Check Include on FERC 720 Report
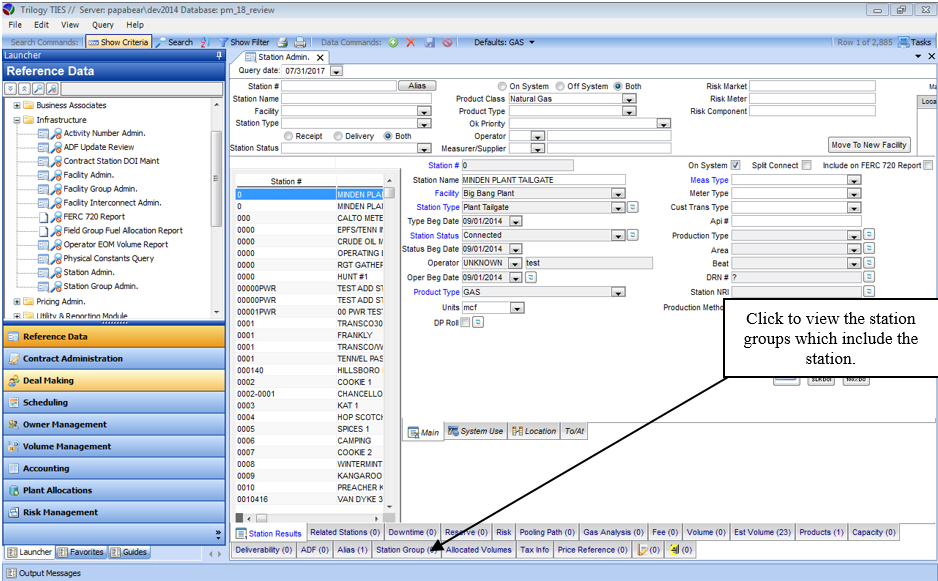This screenshot has width=938, height=581. click(x=928, y=165)
